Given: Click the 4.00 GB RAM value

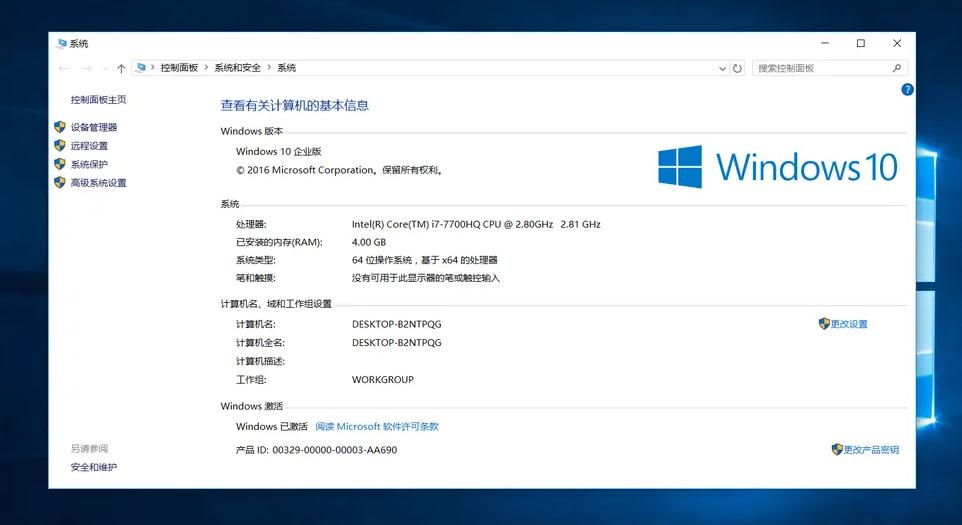Looking at the screenshot, I should pos(369,242).
